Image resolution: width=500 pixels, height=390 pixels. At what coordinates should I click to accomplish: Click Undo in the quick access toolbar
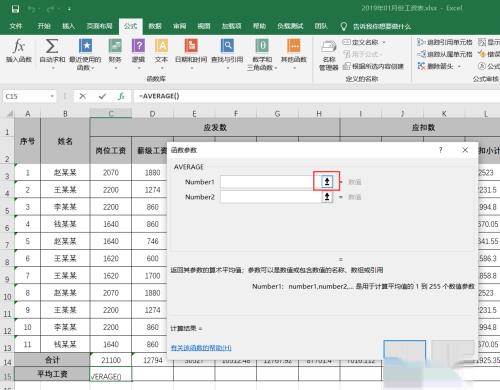click(32, 9)
